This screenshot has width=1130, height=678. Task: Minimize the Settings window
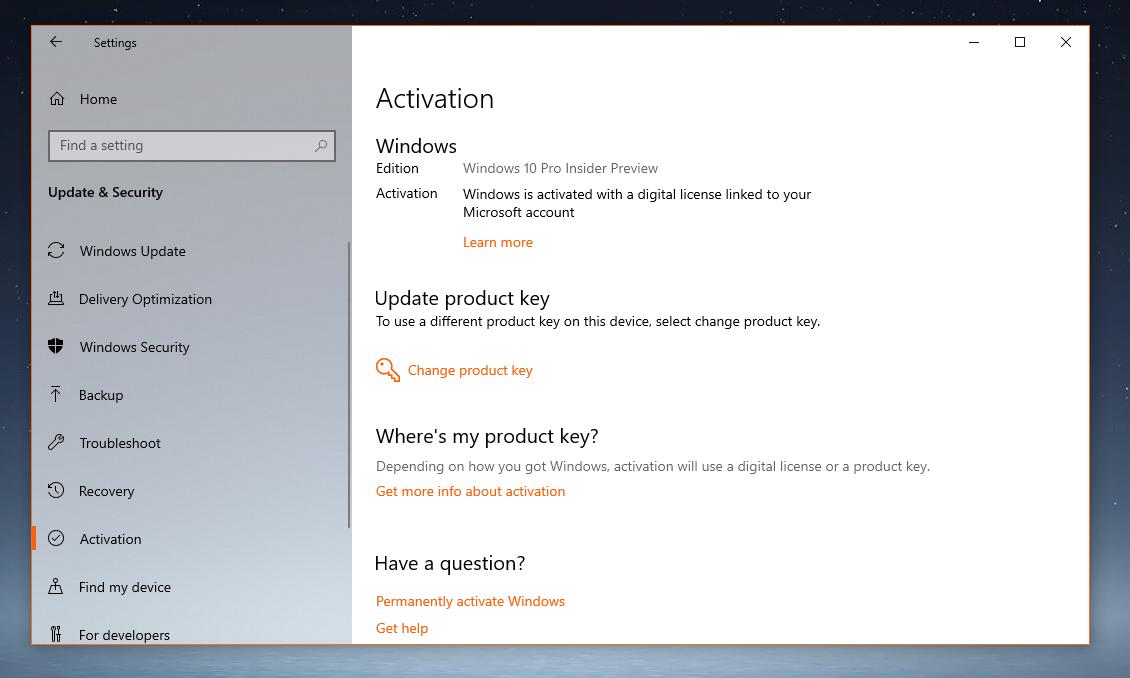coord(974,42)
